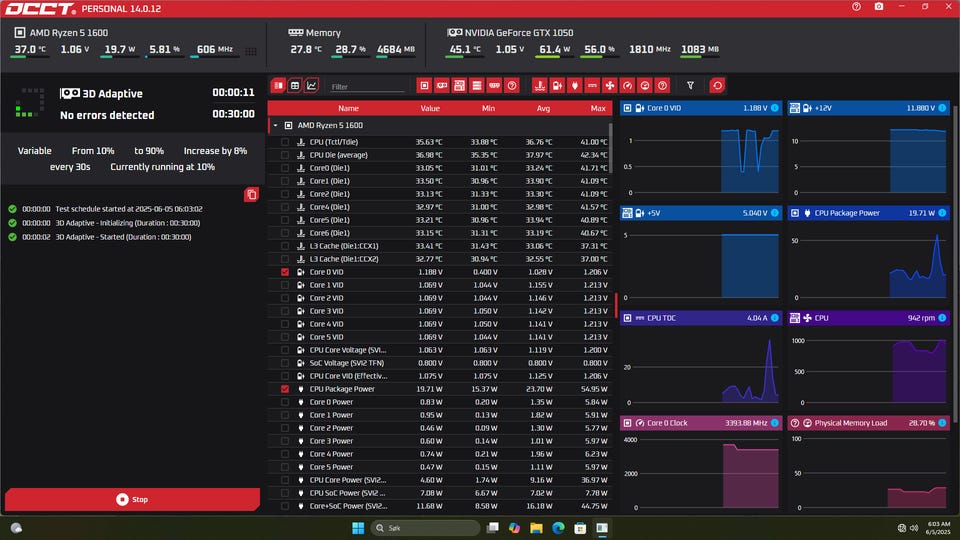Take a screenshot with the camera icon

pyautogui.click(x=879, y=7)
